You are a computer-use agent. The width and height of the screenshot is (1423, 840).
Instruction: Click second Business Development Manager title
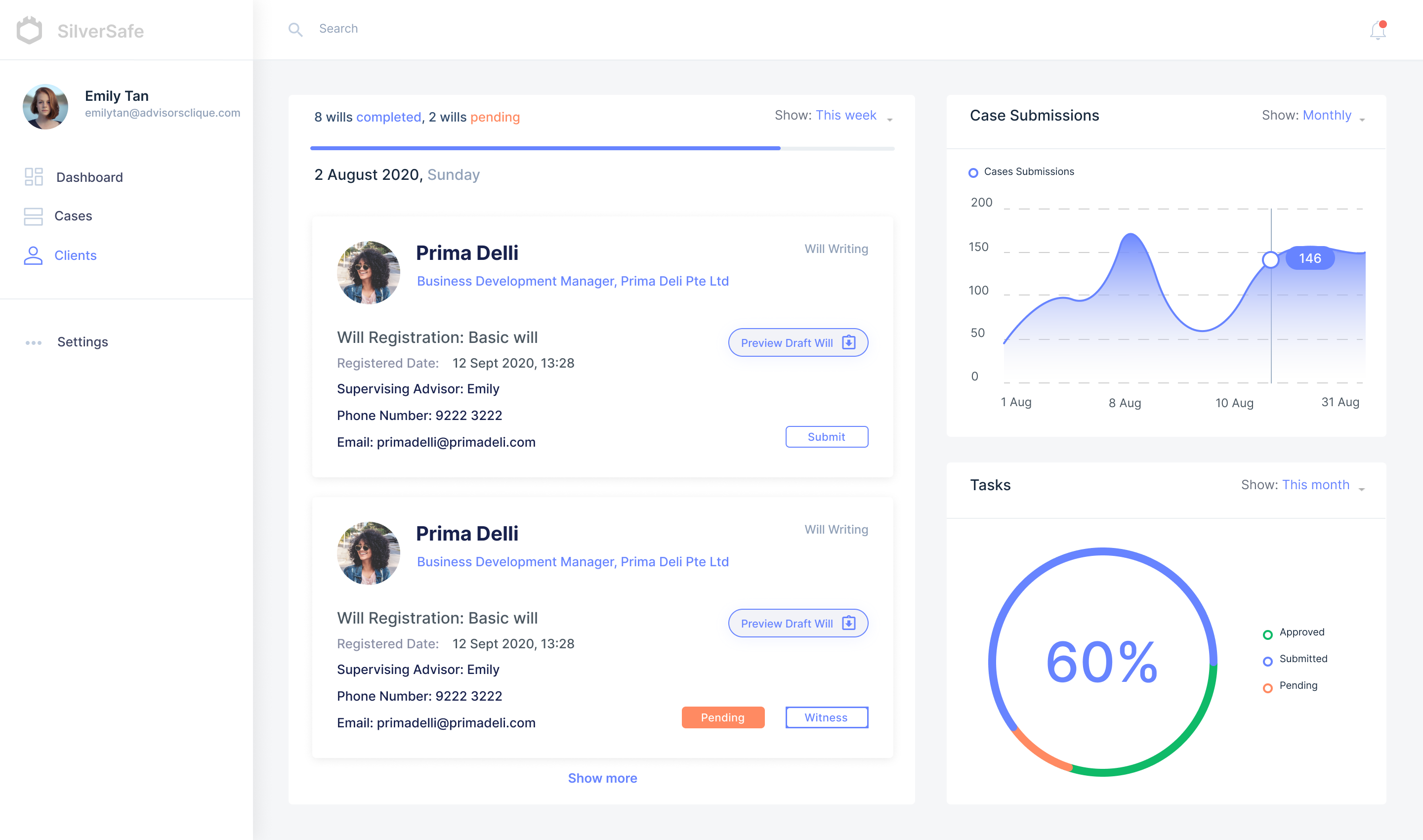click(573, 562)
